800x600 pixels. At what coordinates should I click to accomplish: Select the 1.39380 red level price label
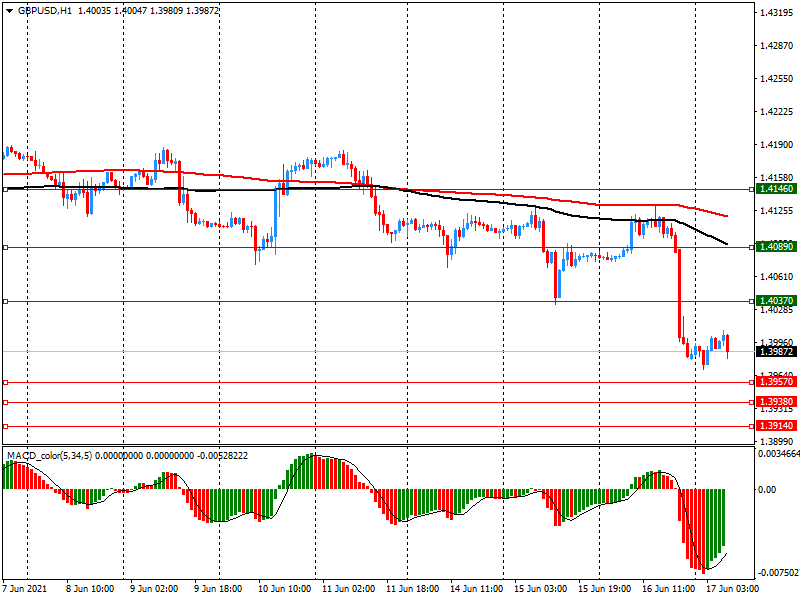click(x=777, y=402)
